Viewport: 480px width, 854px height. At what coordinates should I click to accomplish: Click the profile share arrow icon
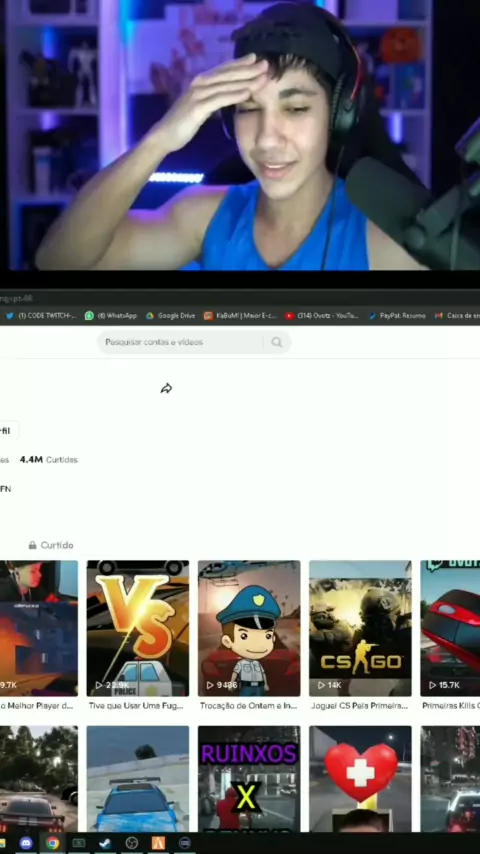[x=166, y=388]
